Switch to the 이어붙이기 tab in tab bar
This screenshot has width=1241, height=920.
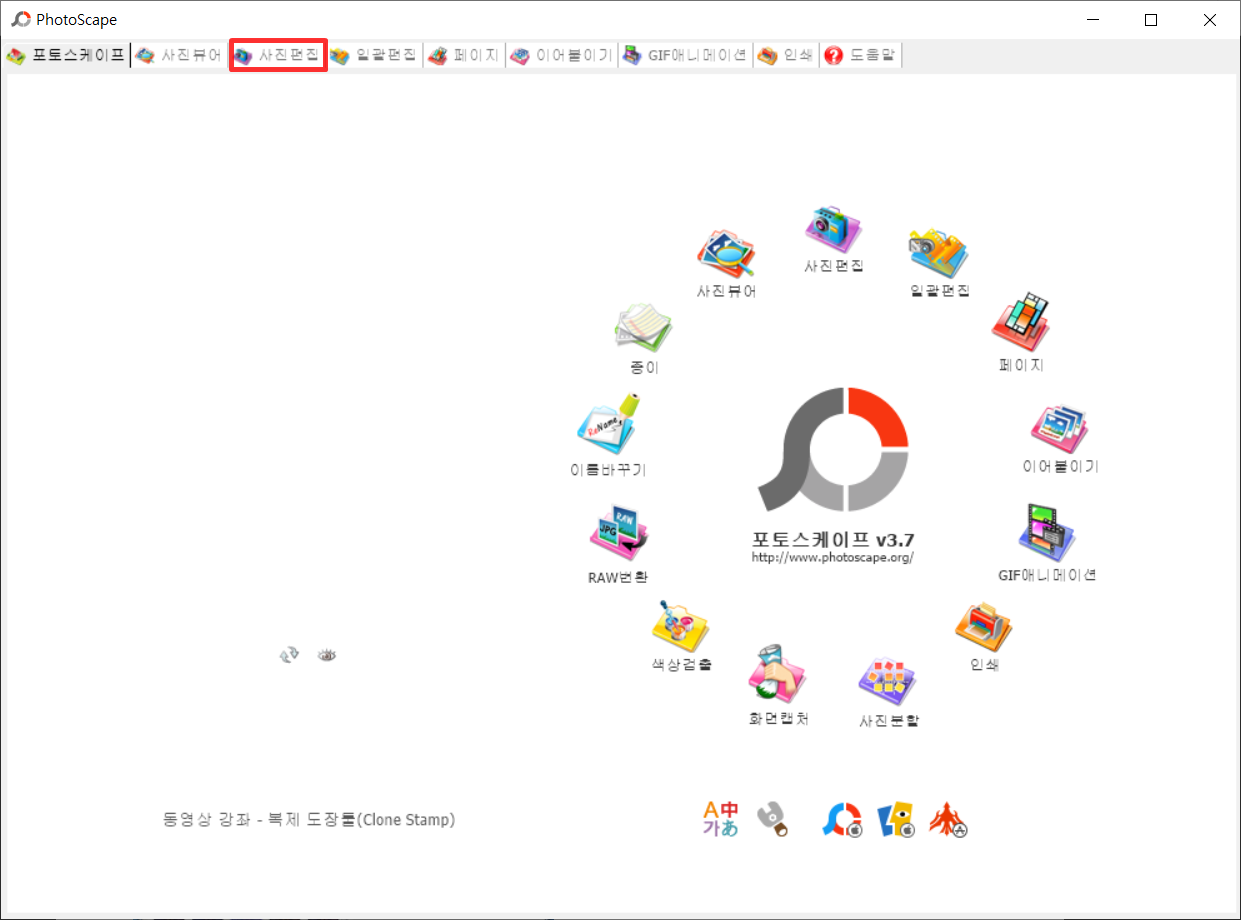point(561,55)
